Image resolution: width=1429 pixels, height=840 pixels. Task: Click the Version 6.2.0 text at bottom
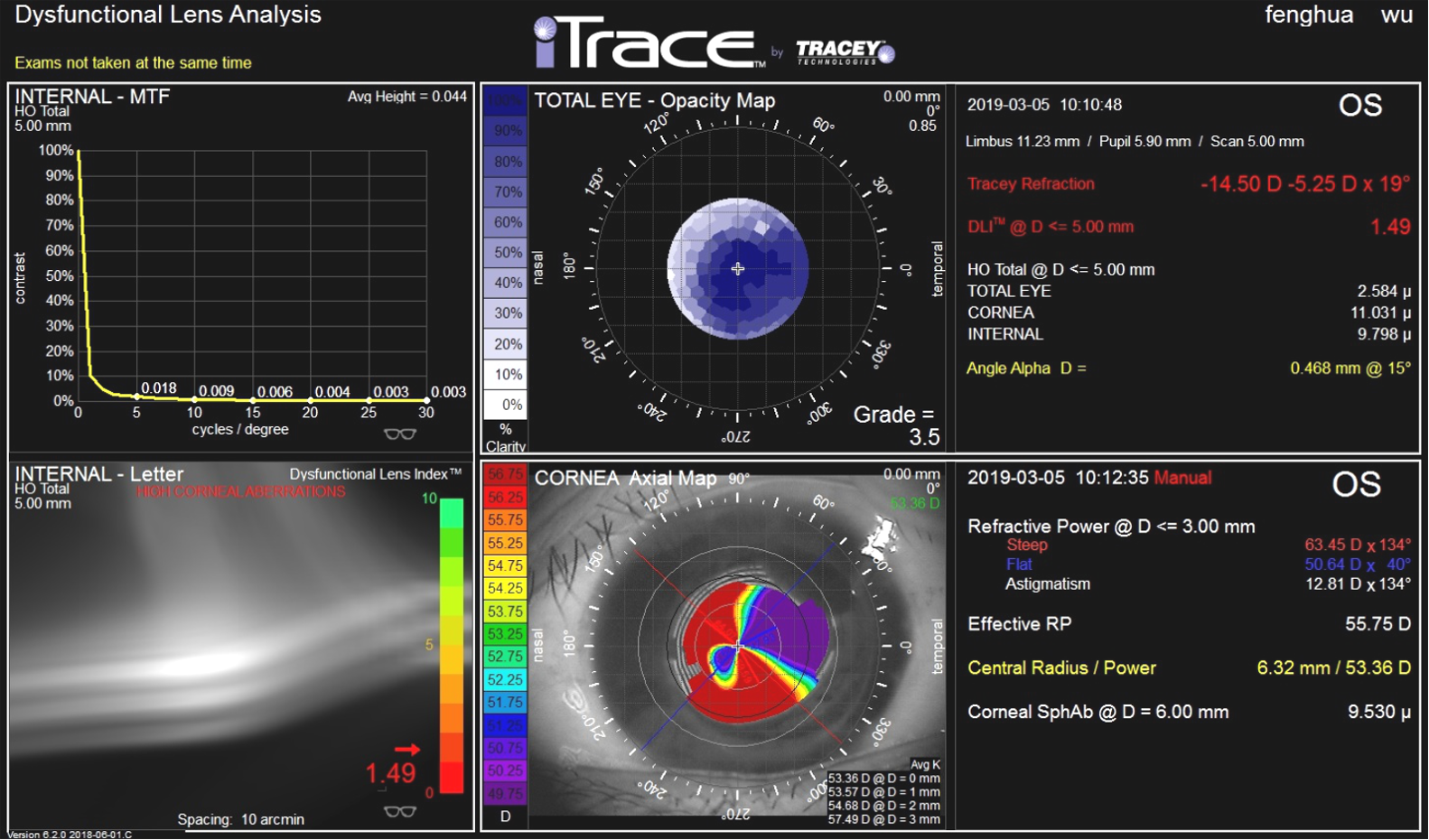70,835
